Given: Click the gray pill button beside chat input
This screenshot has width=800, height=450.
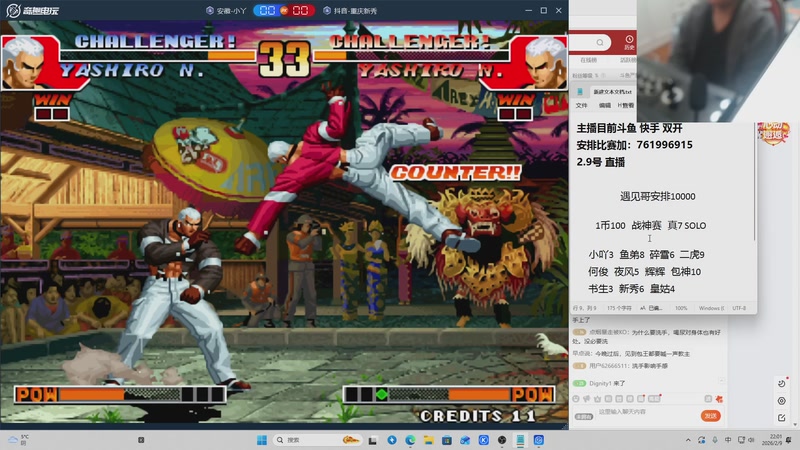Looking at the screenshot, I should [584, 417].
